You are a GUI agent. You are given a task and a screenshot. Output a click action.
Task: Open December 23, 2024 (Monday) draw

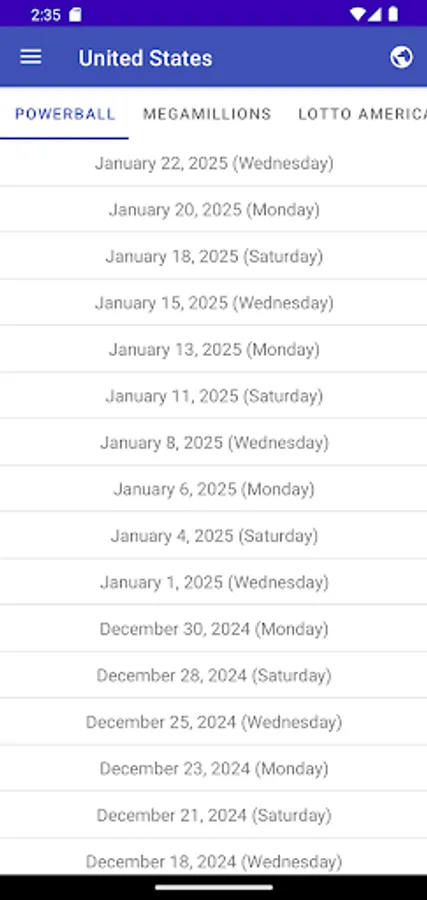pyautogui.click(x=214, y=768)
